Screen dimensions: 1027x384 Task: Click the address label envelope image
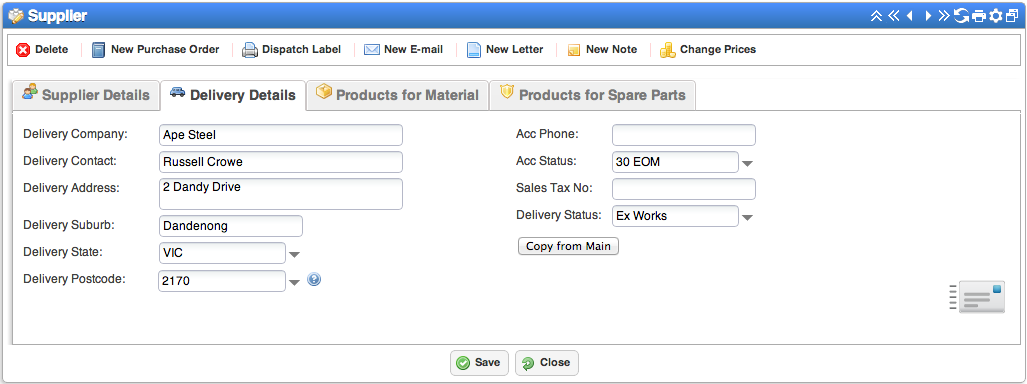tap(977, 298)
